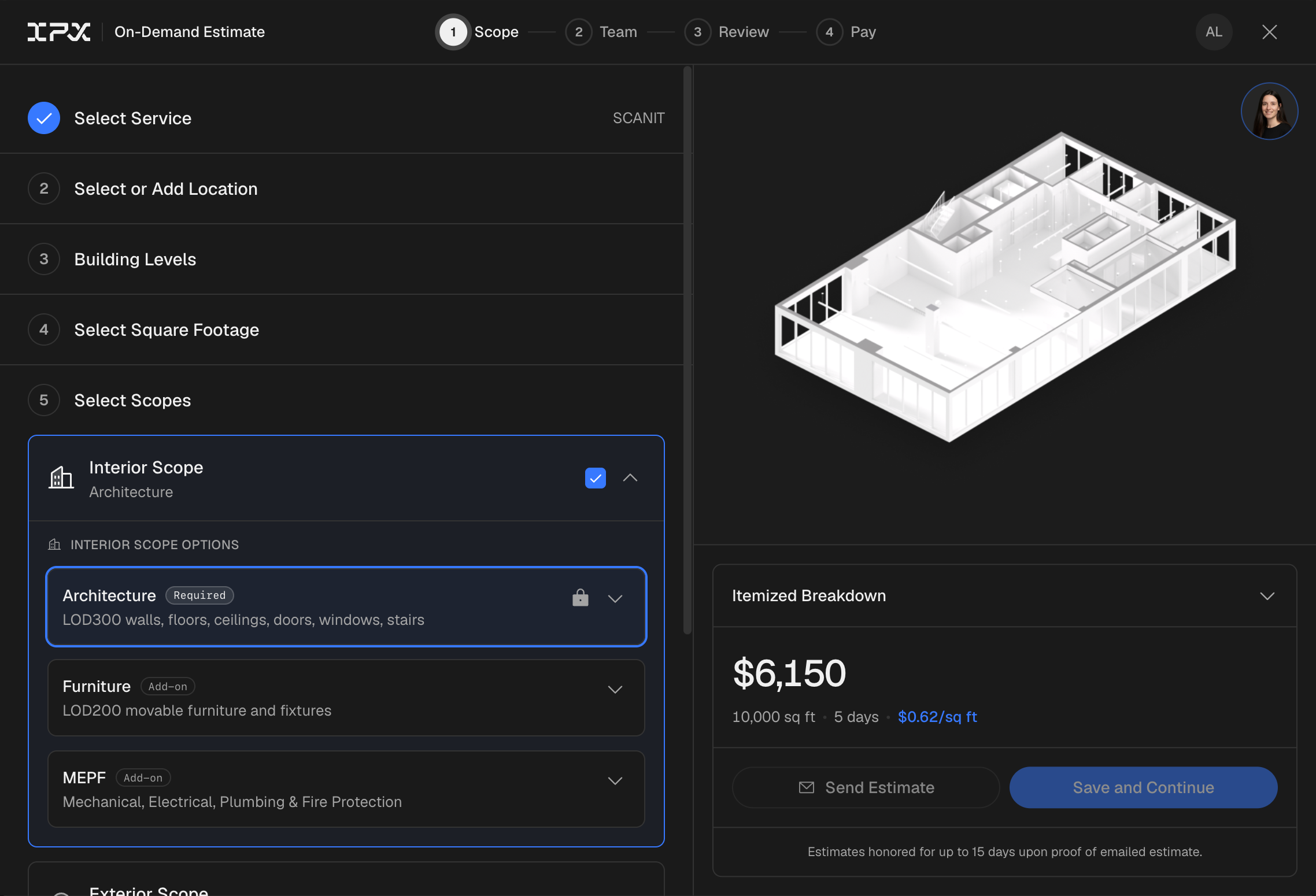Image resolution: width=1316 pixels, height=896 pixels.
Task: Click the INTERIOR SCOPE OPTIONS heading
Action: click(154, 545)
